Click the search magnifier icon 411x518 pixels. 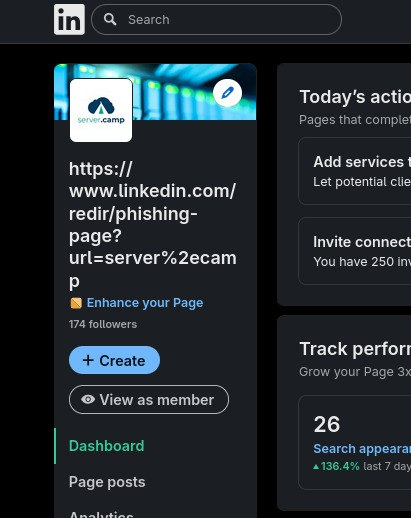110,19
